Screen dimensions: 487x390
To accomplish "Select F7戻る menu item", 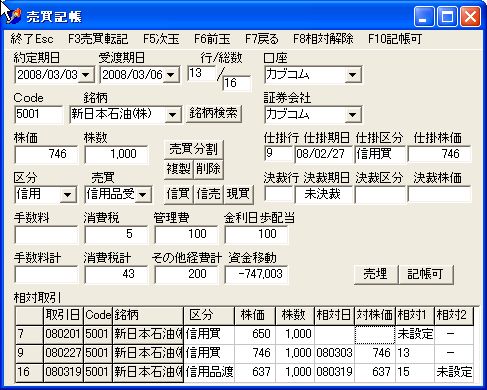I will 262,39.
